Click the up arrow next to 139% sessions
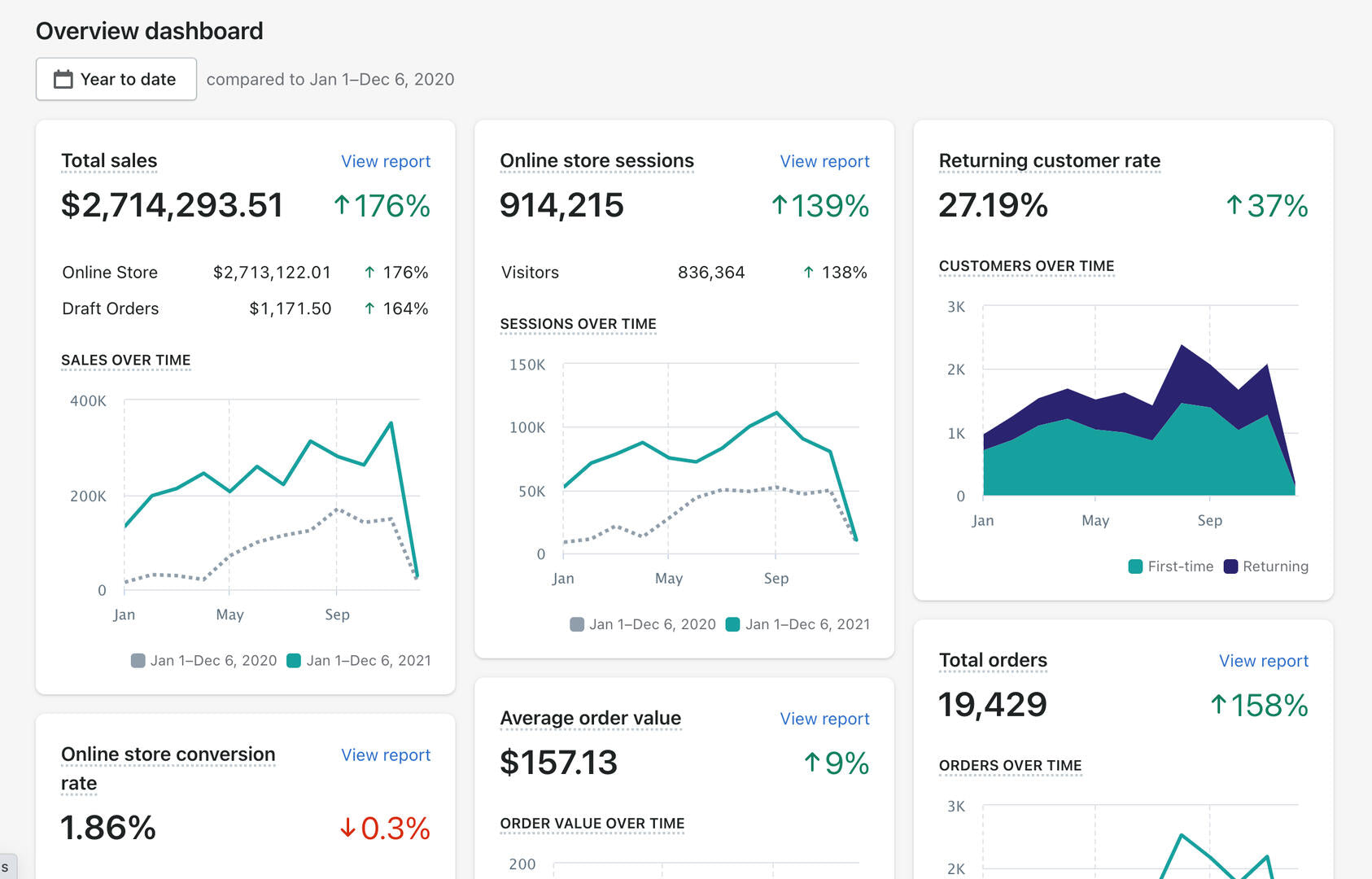The image size is (1372, 879). 780,205
